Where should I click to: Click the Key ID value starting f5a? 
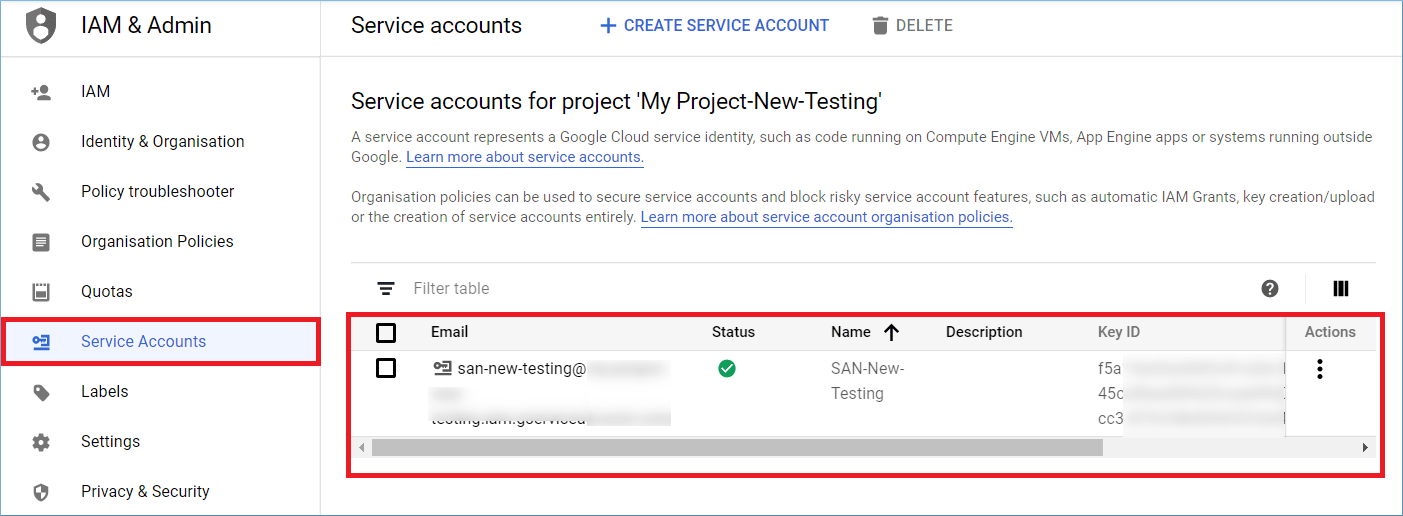click(1111, 369)
